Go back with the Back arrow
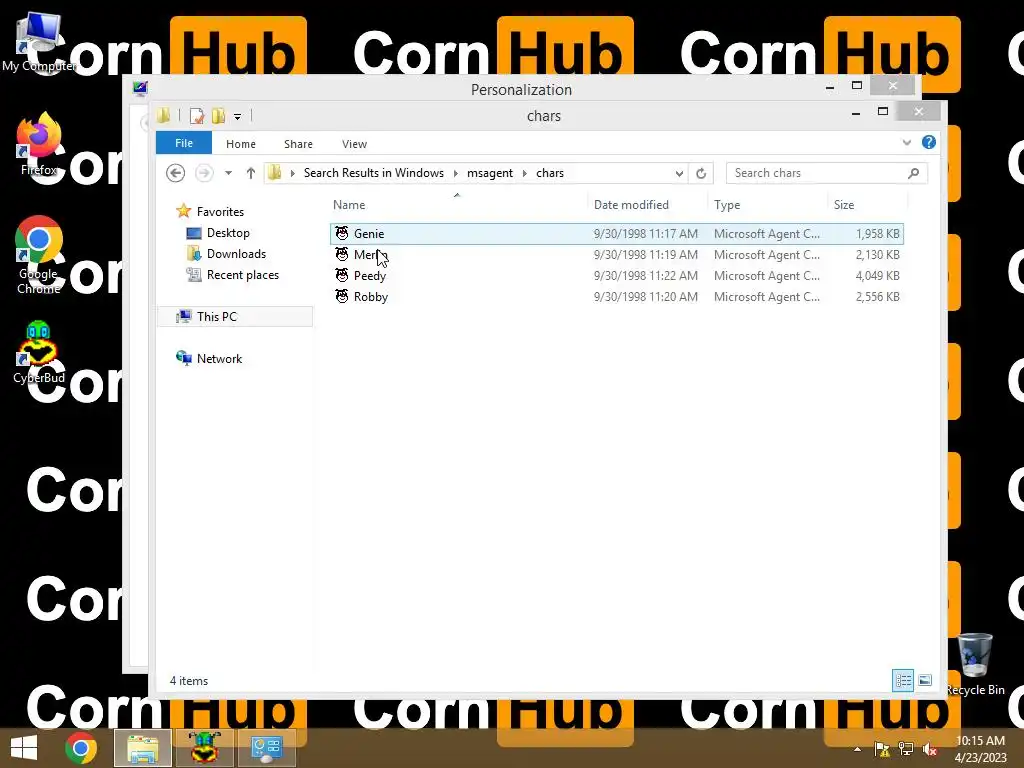This screenshot has width=1024, height=768. click(175, 173)
